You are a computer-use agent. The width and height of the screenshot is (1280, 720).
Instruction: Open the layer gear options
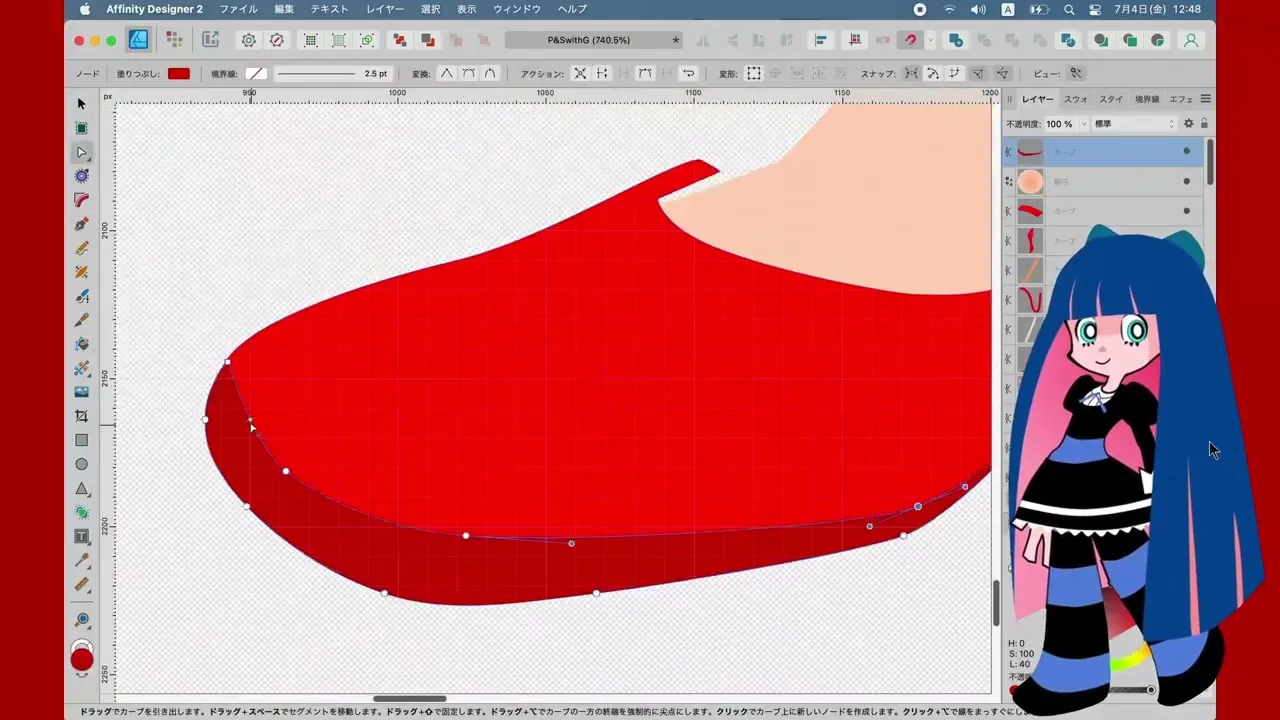[1189, 124]
